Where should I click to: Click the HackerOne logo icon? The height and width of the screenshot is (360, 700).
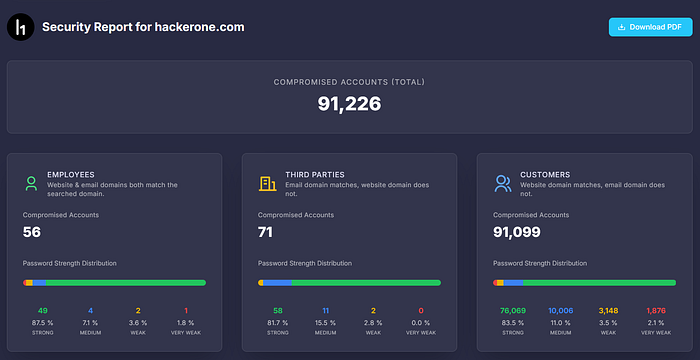[x=21, y=27]
